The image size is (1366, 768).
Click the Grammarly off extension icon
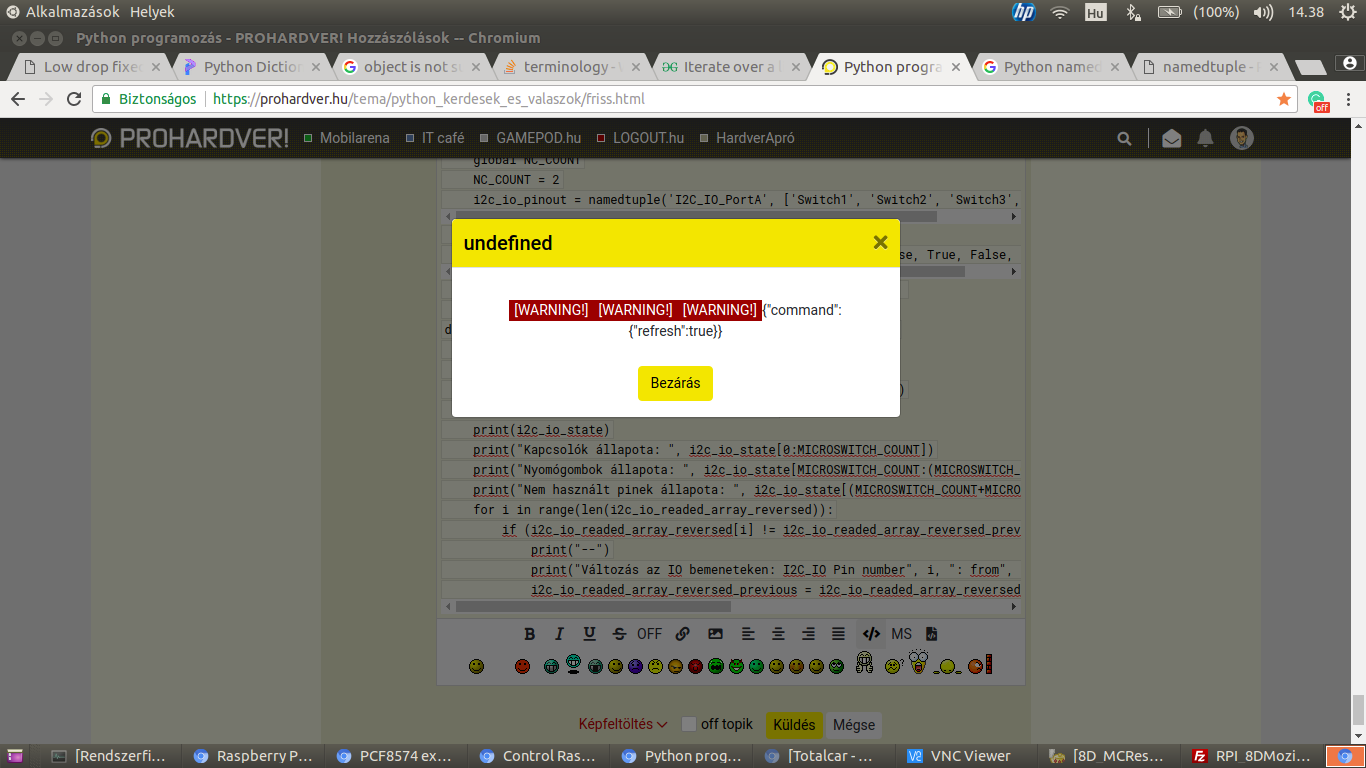coord(1319,100)
